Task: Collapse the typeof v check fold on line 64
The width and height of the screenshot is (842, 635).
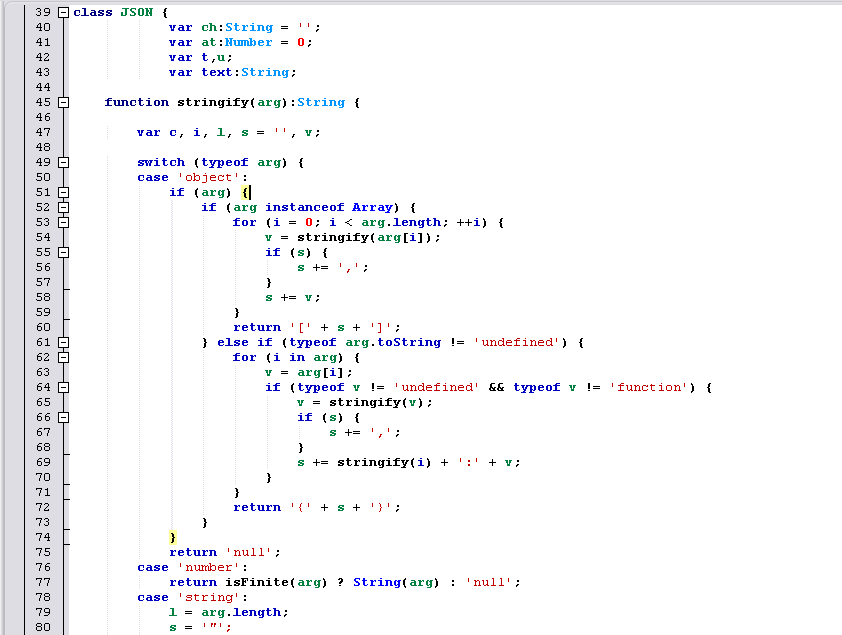Action: click(x=63, y=388)
